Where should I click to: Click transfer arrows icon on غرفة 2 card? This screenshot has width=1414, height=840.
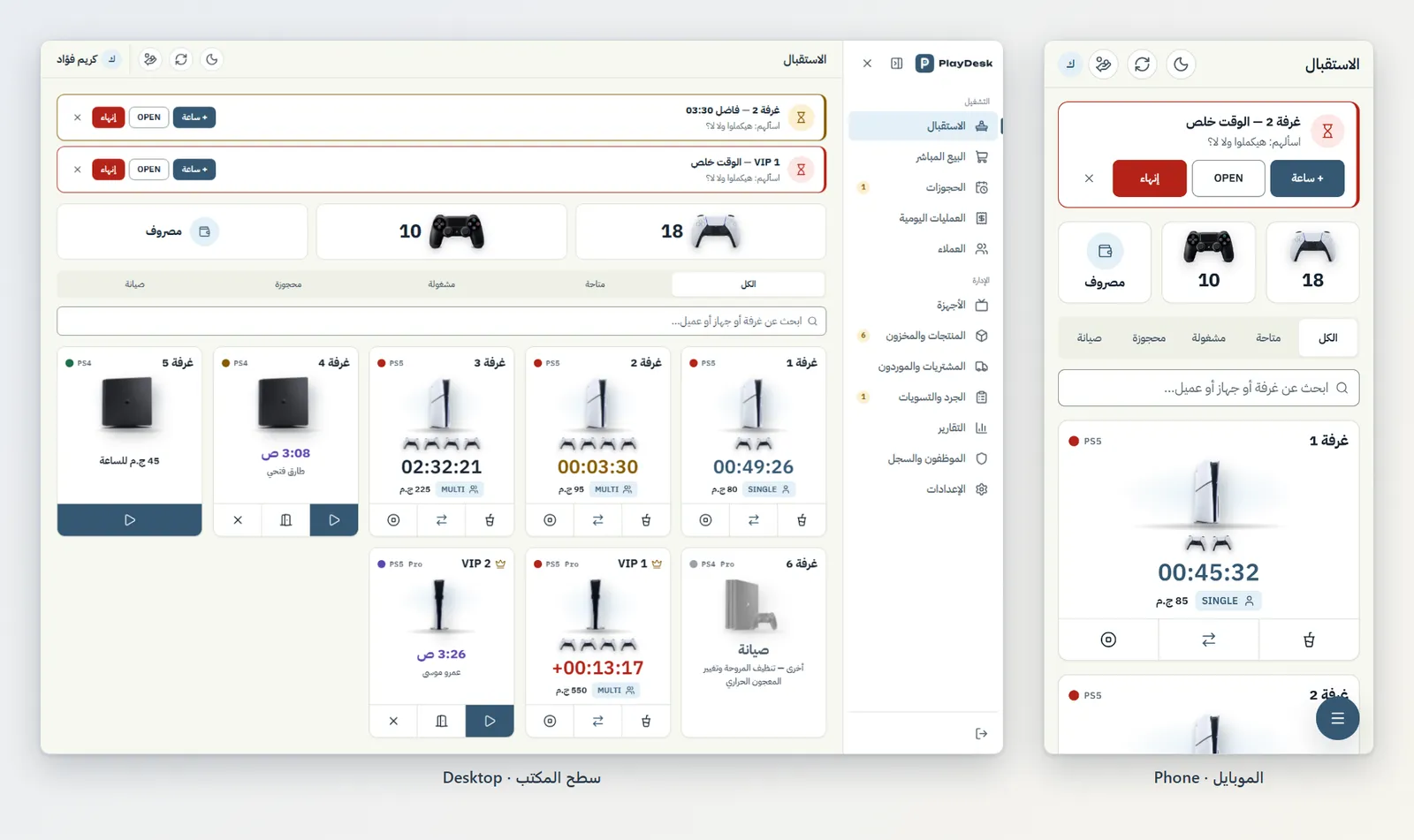pos(597,520)
